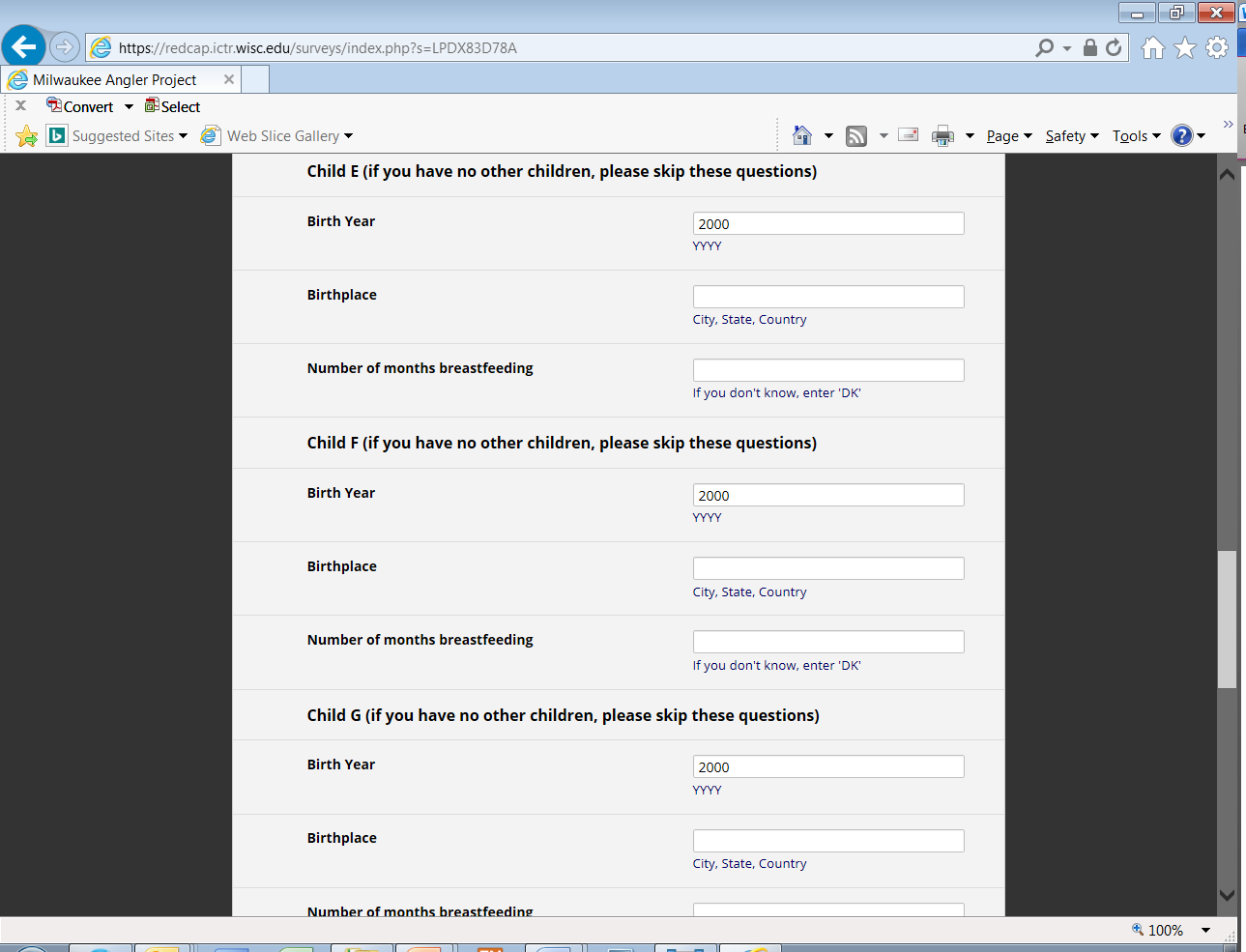The height and width of the screenshot is (952, 1246).
Task: Click the 'Child G' section heading text
Action: click(563, 715)
